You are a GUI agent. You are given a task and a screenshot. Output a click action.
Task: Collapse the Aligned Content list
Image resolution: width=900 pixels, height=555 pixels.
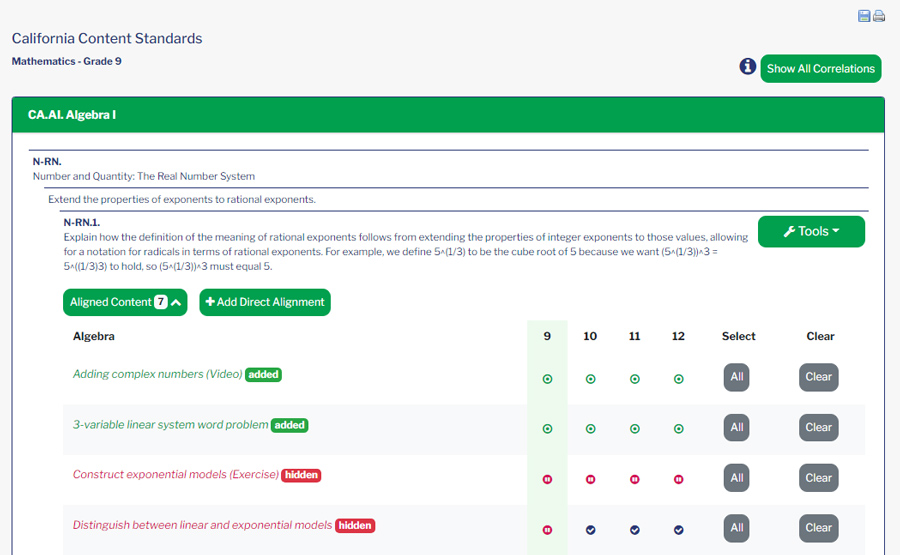coord(125,302)
